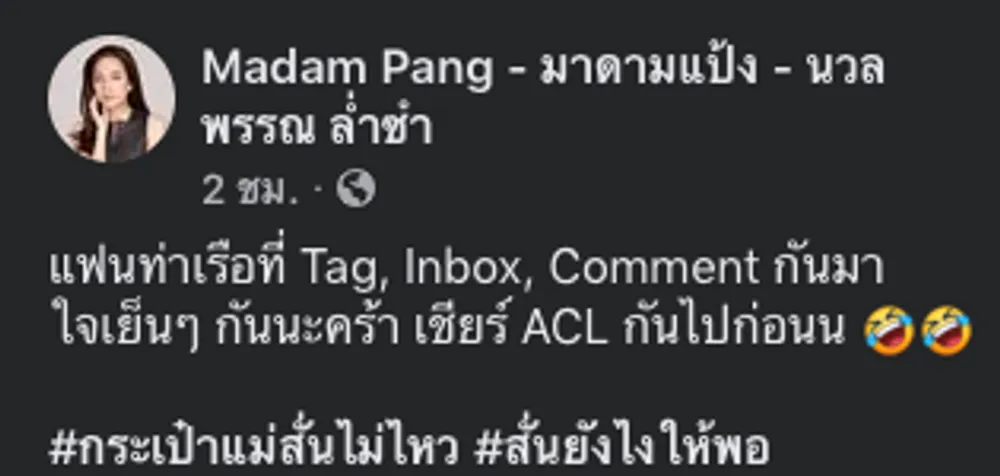This screenshot has width=1000, height=476.
Task: Click the phrase "แฟนท่าเรือที่" in the post
Action: pos(168,266)
